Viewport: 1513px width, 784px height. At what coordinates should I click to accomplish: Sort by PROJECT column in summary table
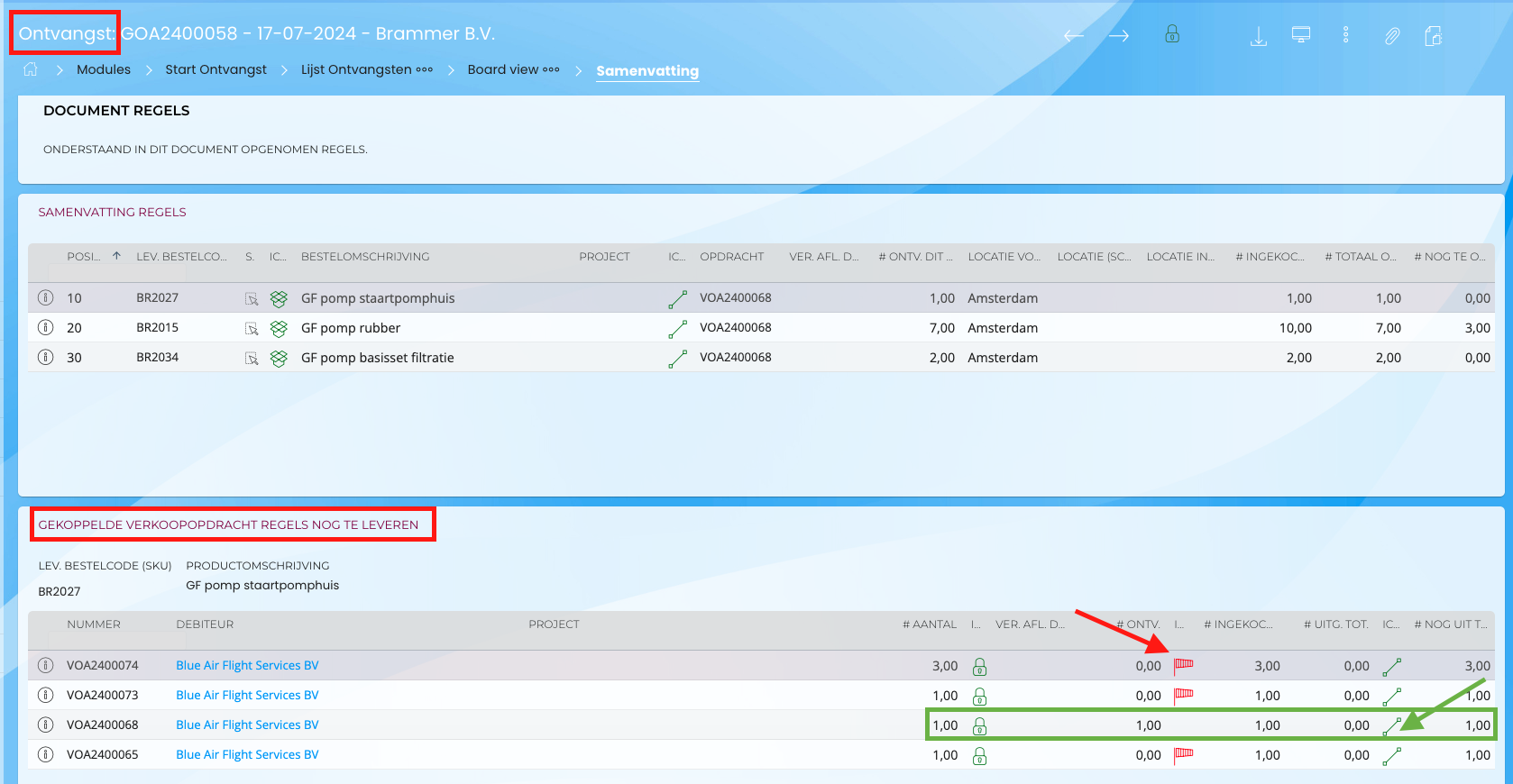coord(604,257)
